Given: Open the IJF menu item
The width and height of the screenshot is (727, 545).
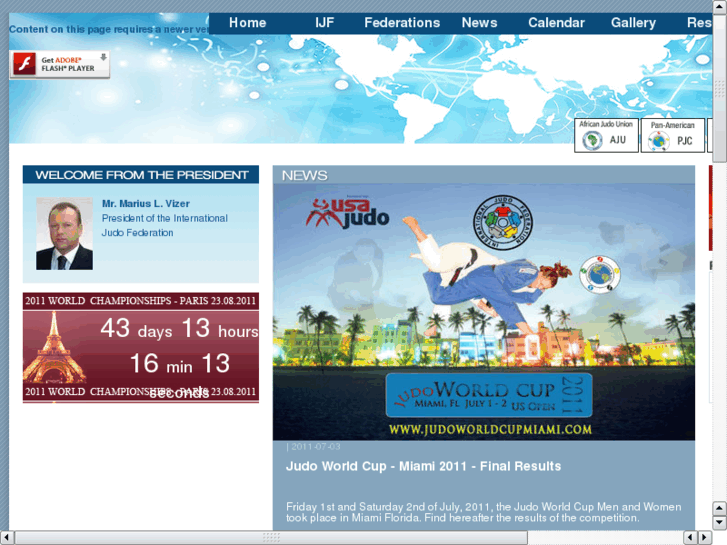Looking at the screenshot, I should (x=324, y=23).
